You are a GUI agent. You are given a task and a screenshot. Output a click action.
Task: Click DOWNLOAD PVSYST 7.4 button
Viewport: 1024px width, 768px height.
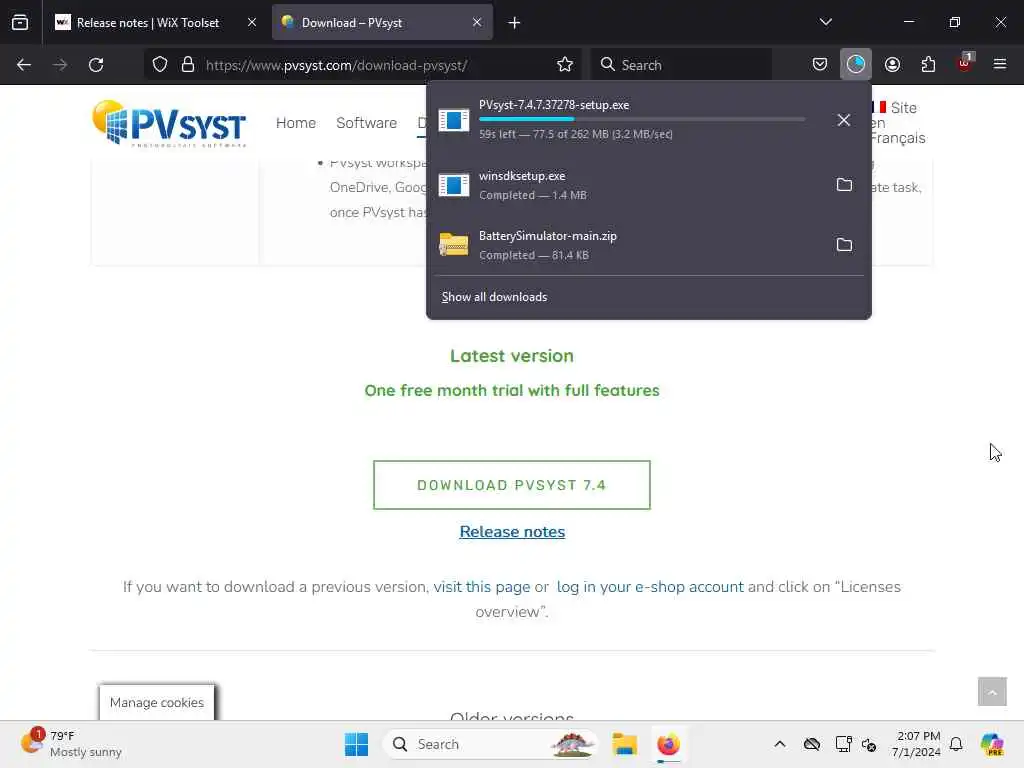pos(511,485)
